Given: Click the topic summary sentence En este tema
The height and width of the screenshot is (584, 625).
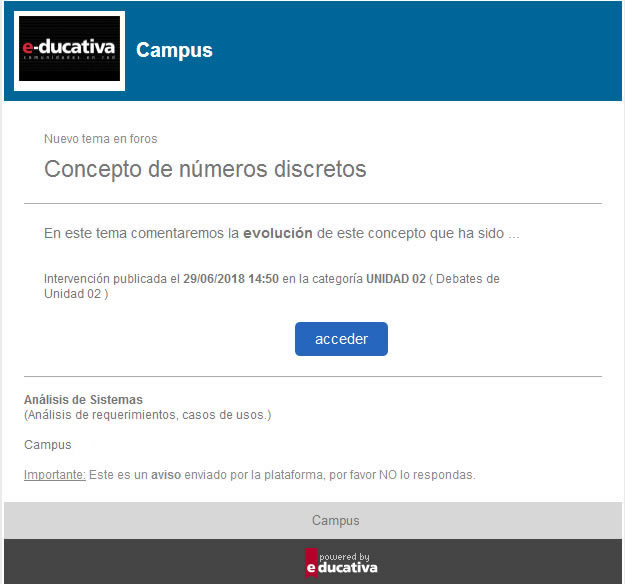Looking at the screenshot, I should tap(281, 233).
